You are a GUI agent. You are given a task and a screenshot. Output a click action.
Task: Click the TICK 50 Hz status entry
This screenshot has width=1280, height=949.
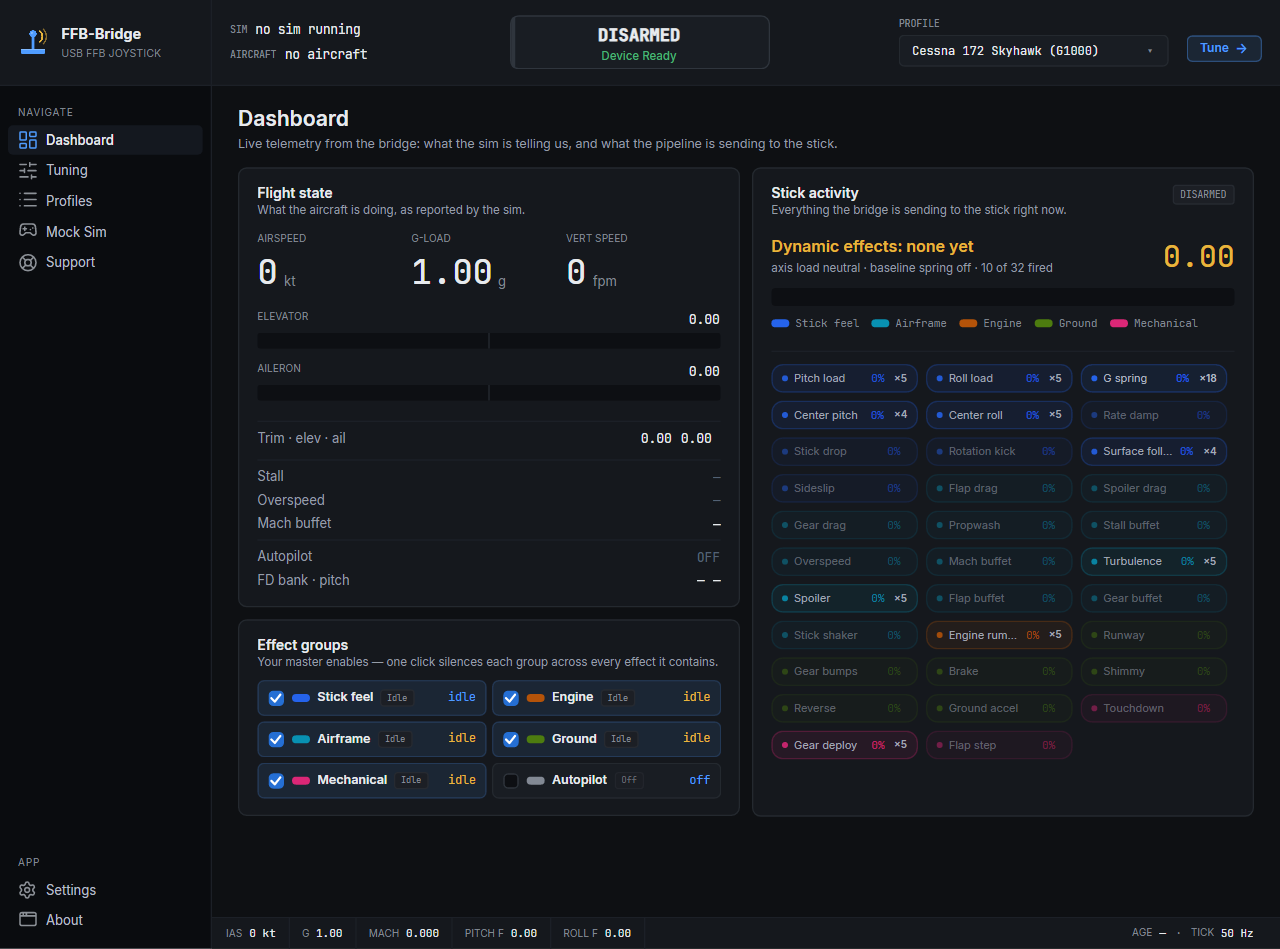point(1222,933)
